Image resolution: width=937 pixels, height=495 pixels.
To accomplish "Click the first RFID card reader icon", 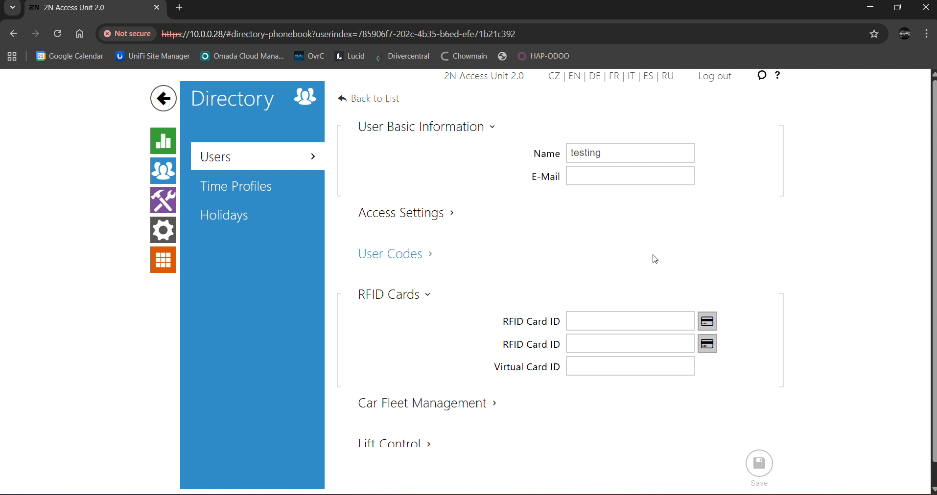I will tap(707, 321).
